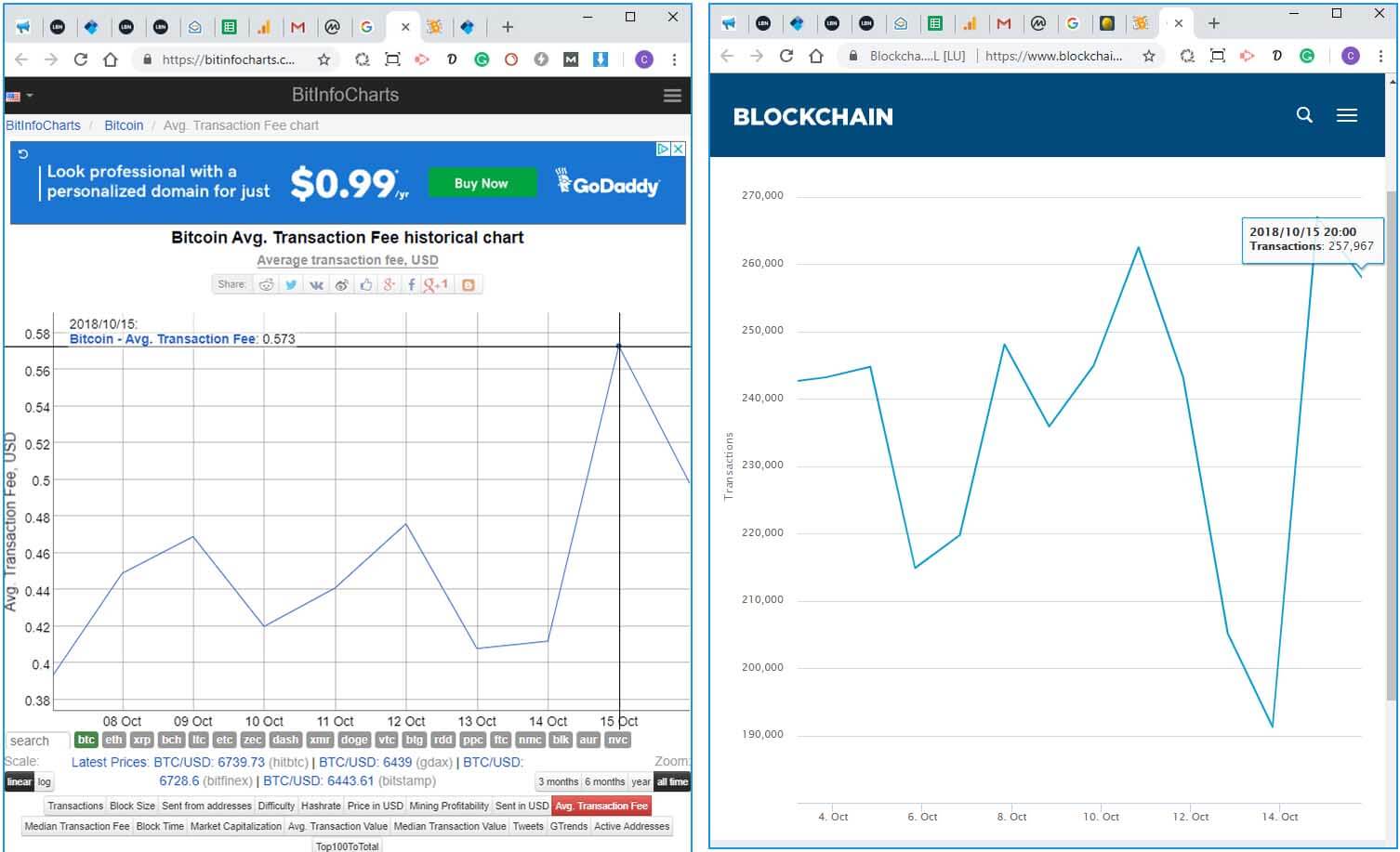
Task: Reload the Blockchain browser page
Action: pos(786,56)
